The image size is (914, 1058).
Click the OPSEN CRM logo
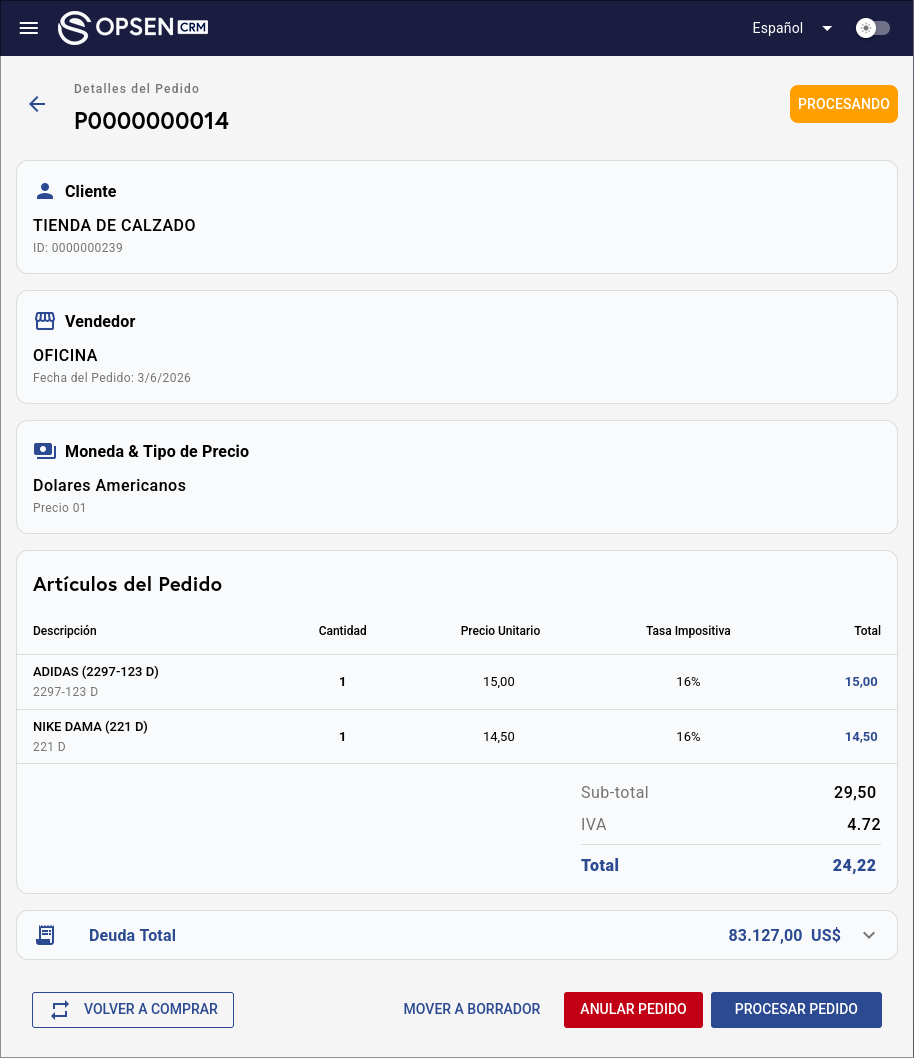(x=133, y=27)
